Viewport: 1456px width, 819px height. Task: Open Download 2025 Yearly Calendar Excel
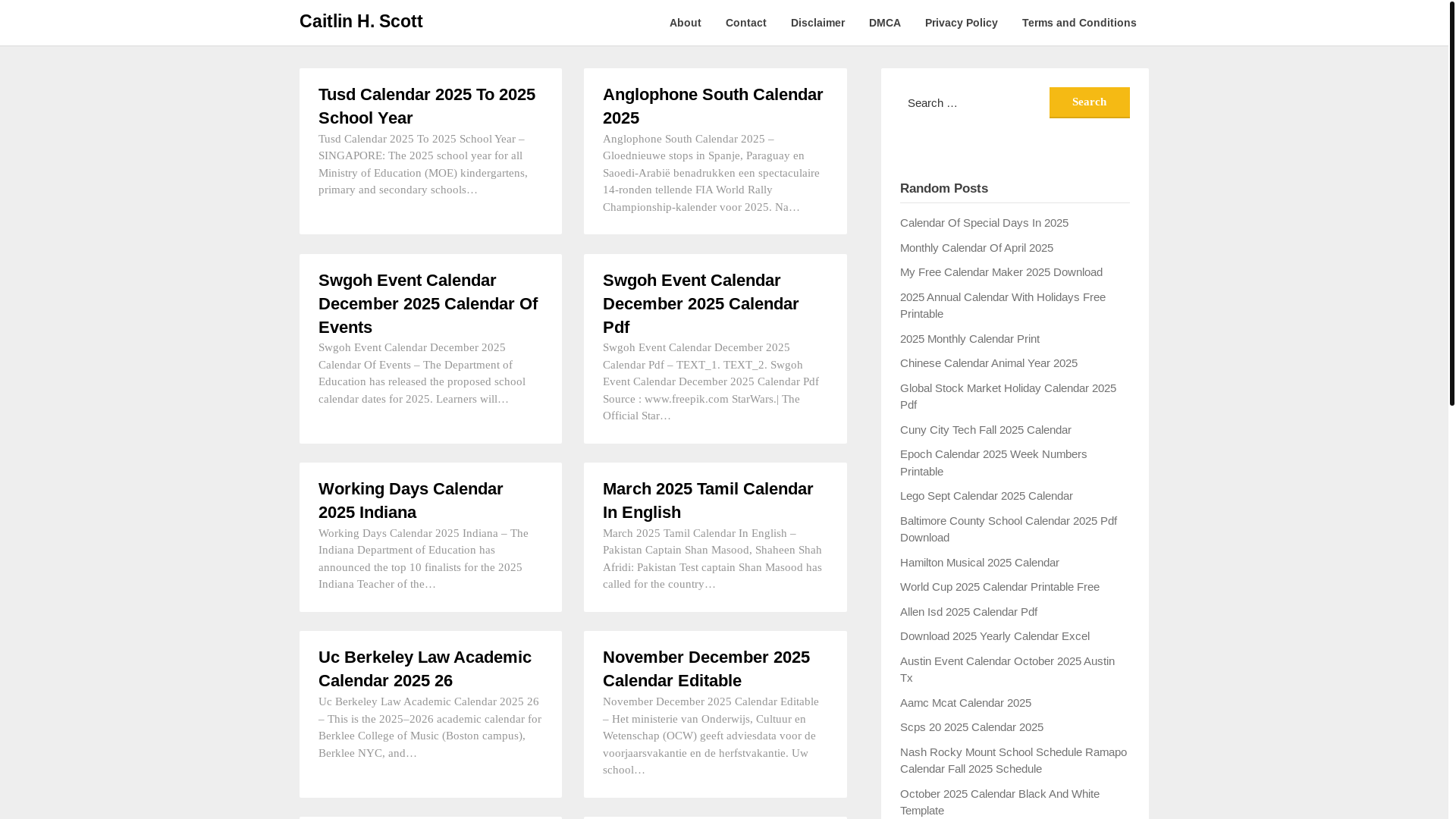tap(994, 636)
